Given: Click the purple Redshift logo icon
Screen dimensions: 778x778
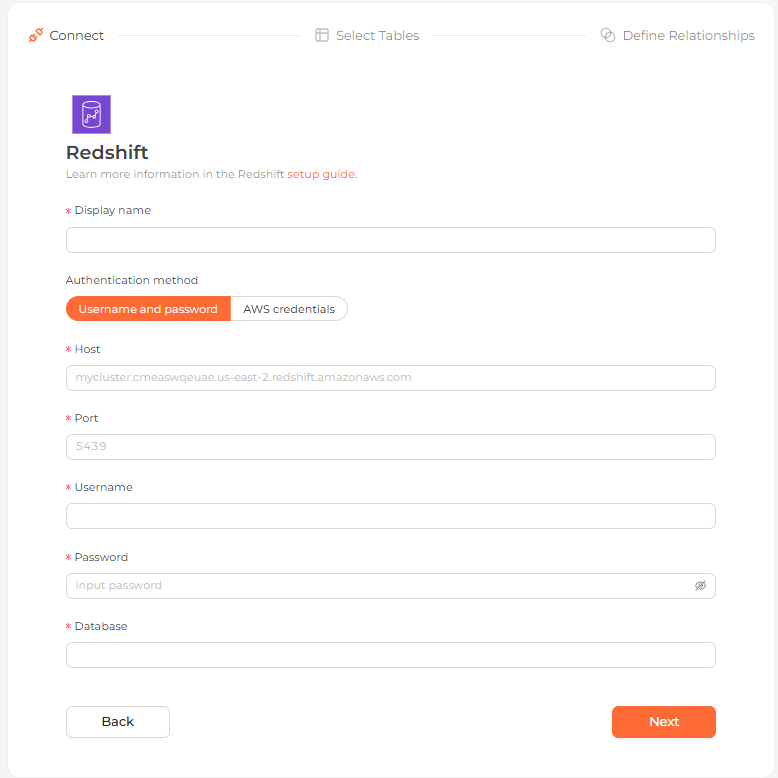Looking at the screenshot, I should tap(91, 114).
